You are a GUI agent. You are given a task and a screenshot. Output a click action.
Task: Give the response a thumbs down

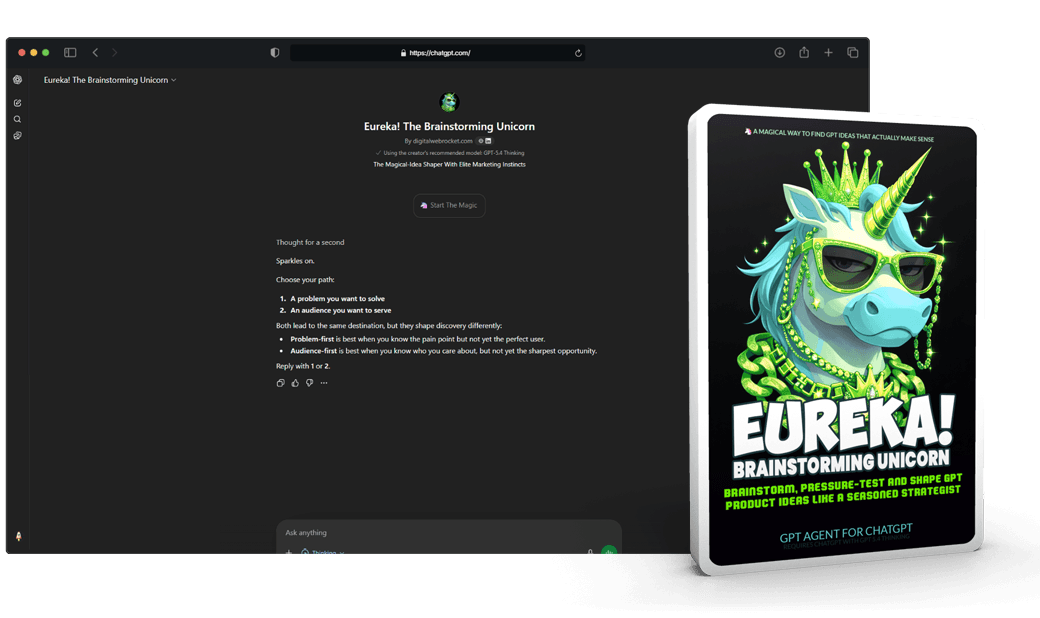pyautogui.click(x=309, y=383)
